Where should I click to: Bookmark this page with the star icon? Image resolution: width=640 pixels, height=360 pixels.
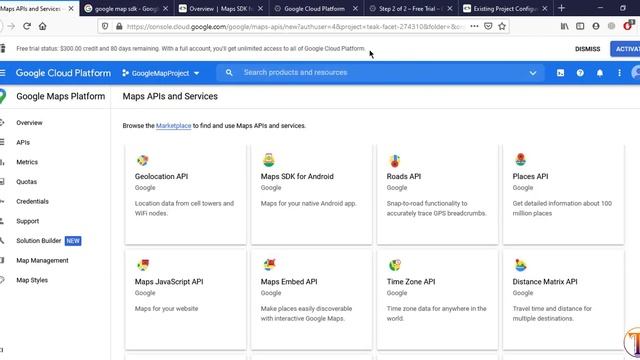pyautogui.click(x=502, y=26)
